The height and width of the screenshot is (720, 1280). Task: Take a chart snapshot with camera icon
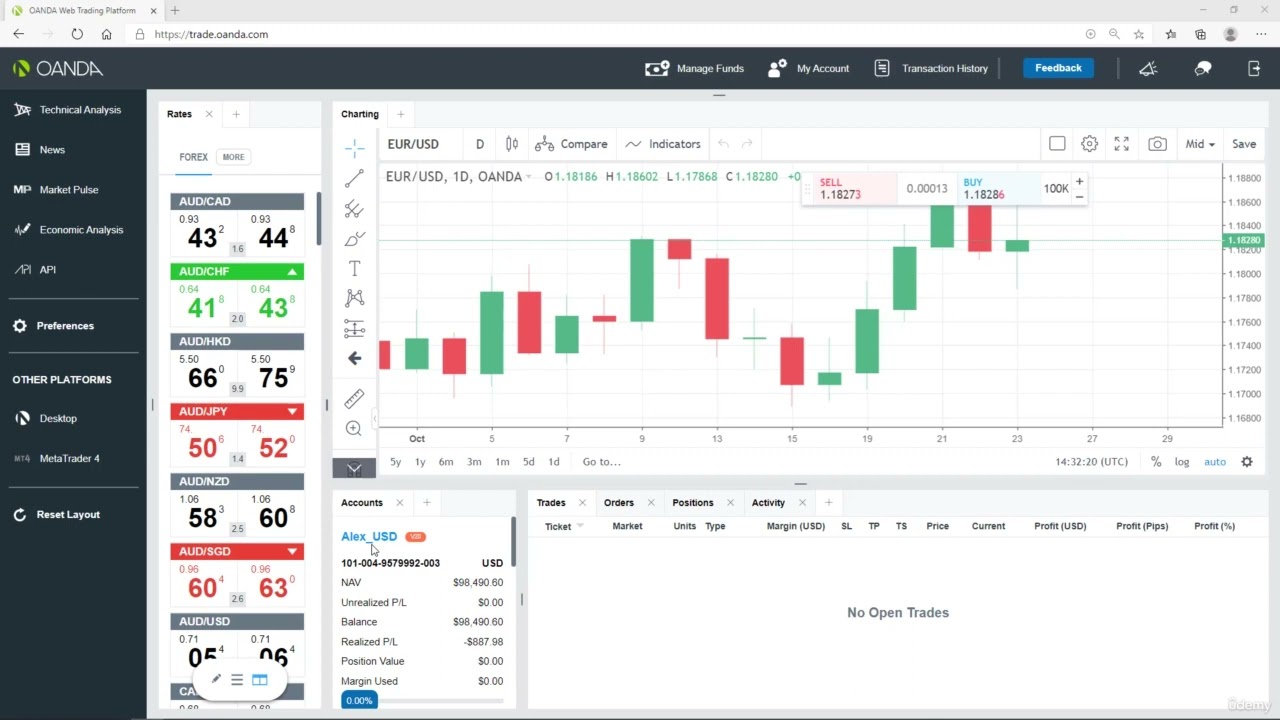1157,144
